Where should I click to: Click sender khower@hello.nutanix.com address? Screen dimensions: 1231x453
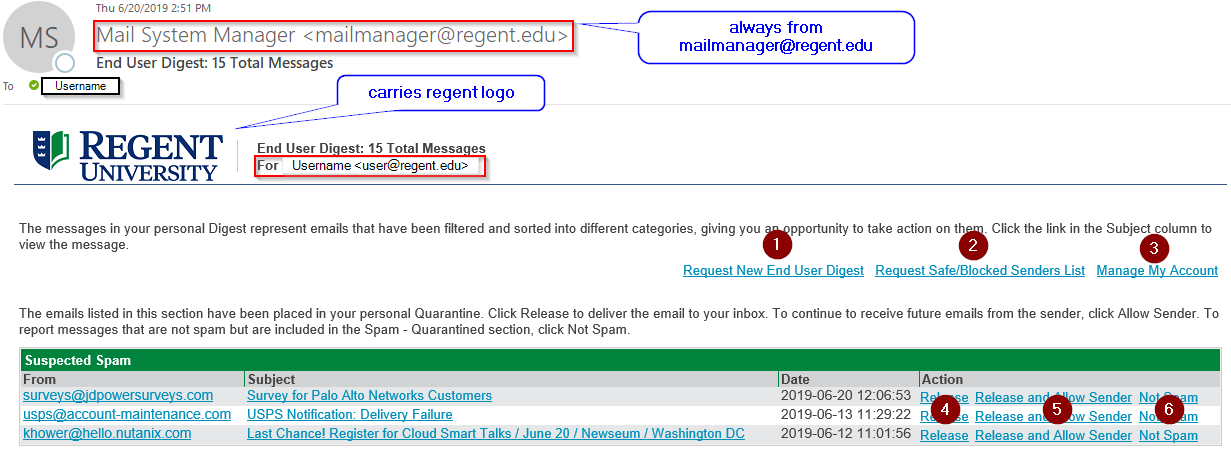point(107,434)
